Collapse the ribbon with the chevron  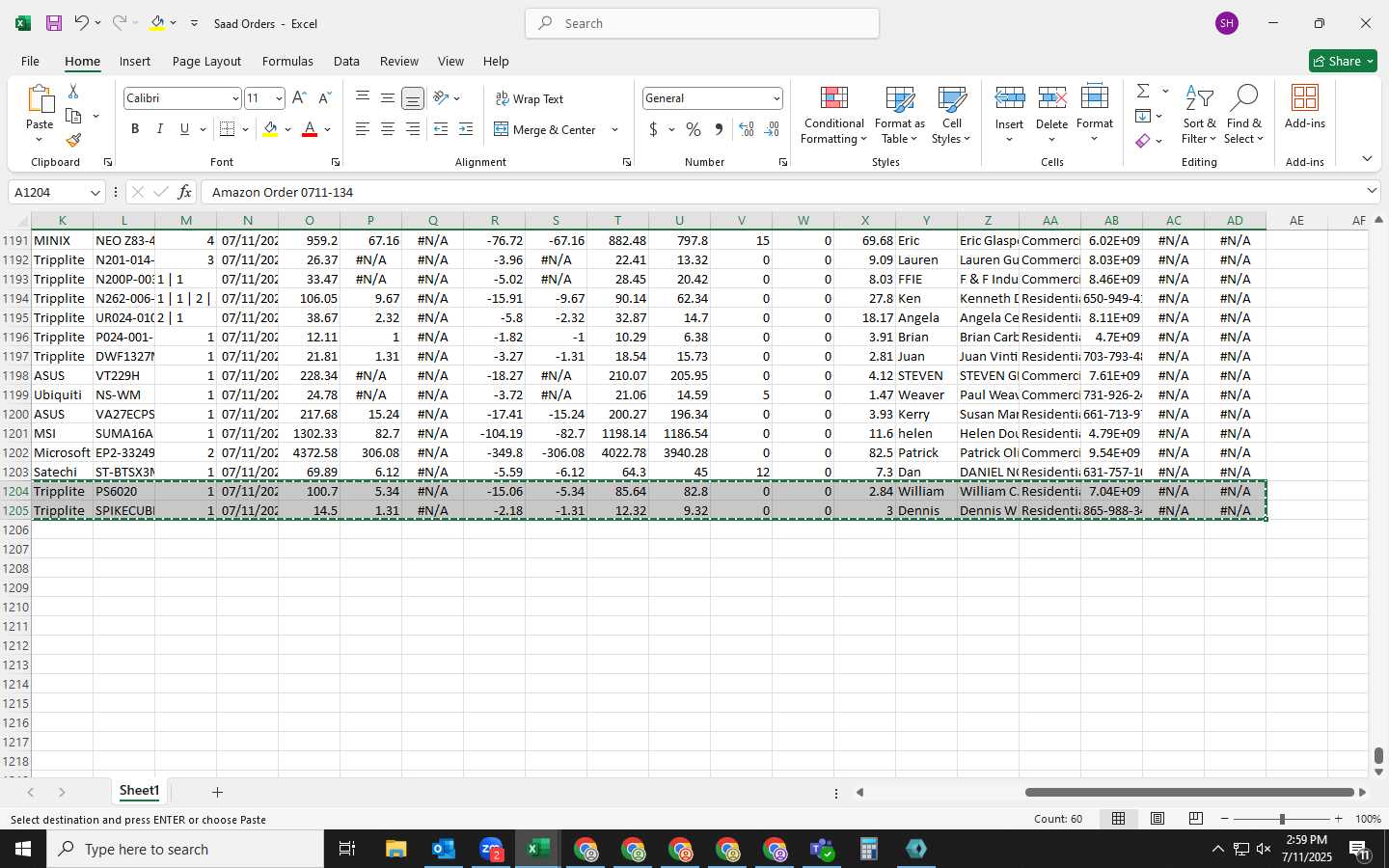click(x=1367, y=159)
